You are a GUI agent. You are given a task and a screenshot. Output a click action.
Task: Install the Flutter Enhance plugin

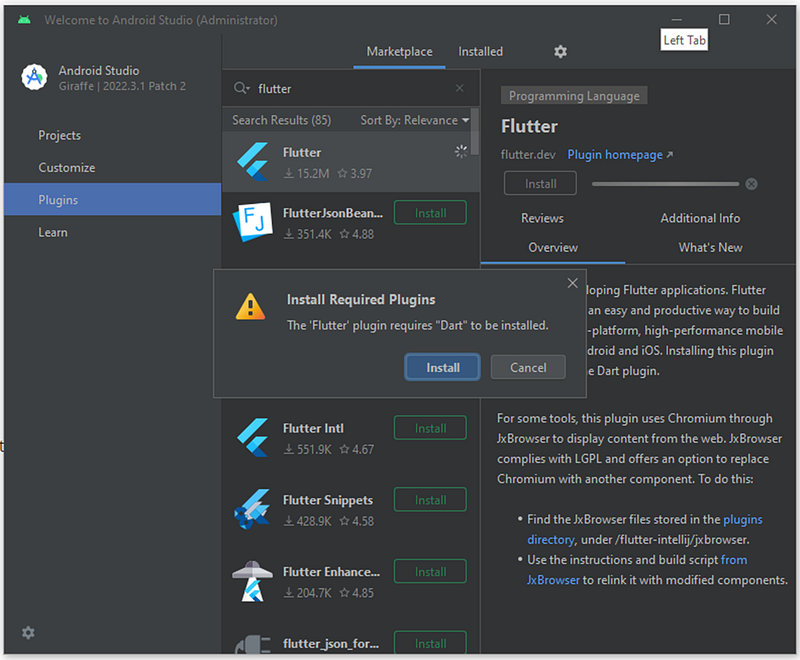(x=430, y=572)
